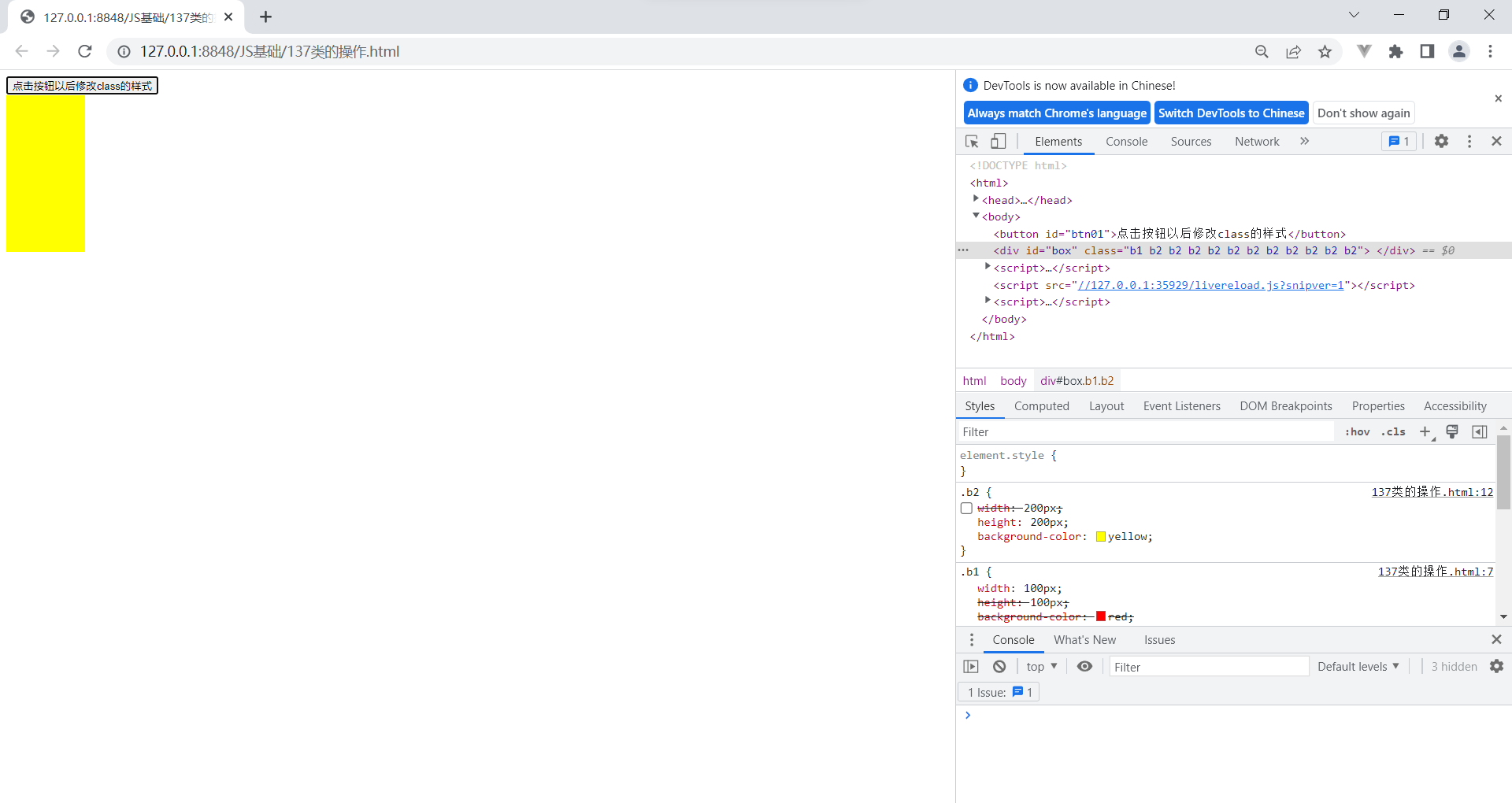This screenshot has height=803, width=1512.
Task: Click the site information icon in address bar
Action: pyautogui.click(x=124, y=51)
